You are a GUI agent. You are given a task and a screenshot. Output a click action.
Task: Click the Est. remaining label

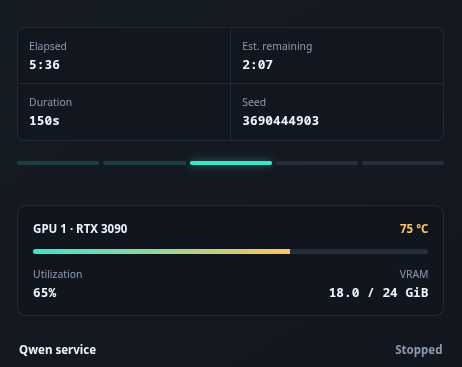point(277,46)
